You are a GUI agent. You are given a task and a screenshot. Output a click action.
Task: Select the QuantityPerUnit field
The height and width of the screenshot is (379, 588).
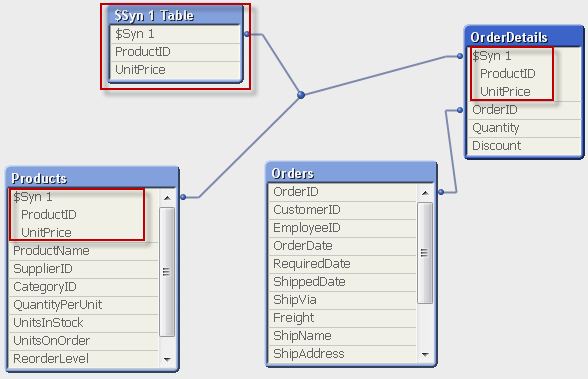pos(84,305)
